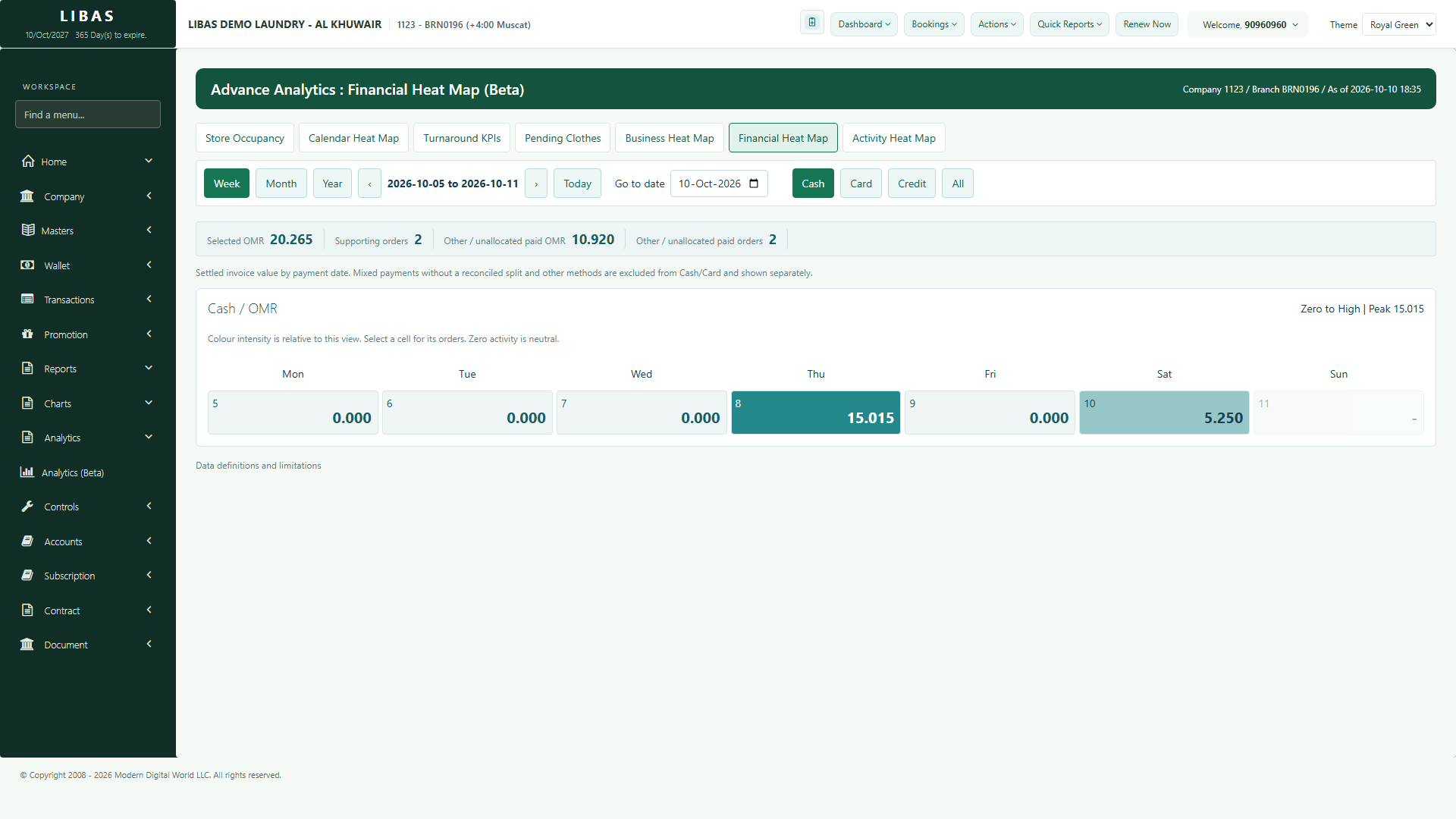This screenshot has height=819, width=1456.
Task: Expand the Welcome 90960960 user menu
Action: [1250, 24]
